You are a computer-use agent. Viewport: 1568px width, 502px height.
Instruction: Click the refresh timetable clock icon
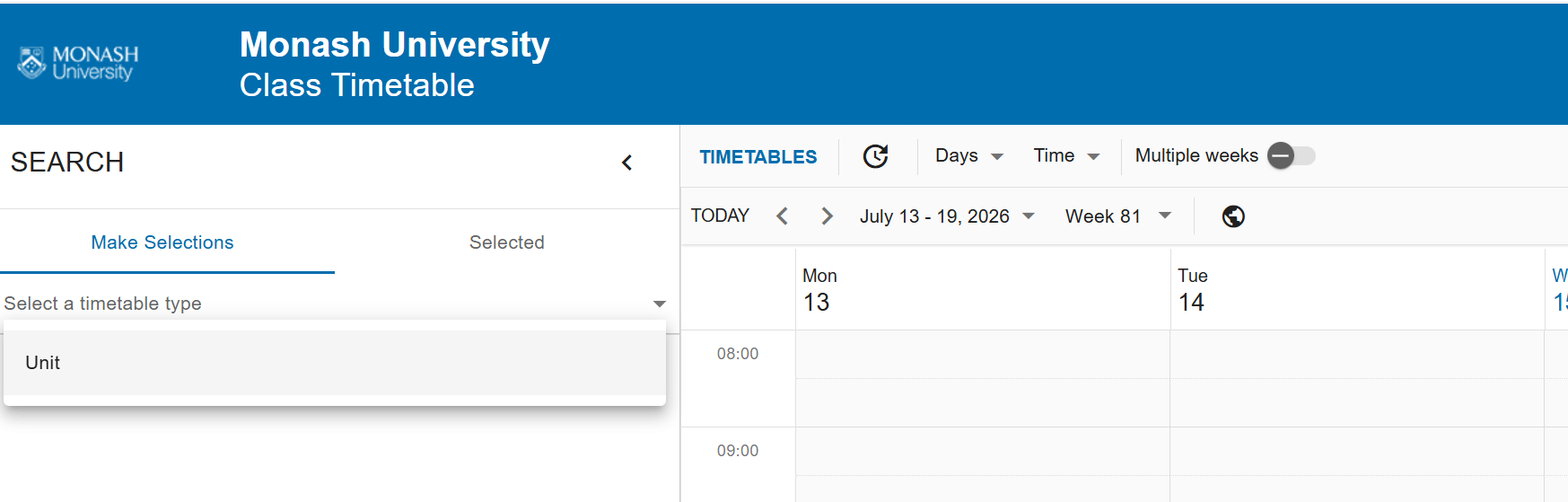[x=876, y=156]
